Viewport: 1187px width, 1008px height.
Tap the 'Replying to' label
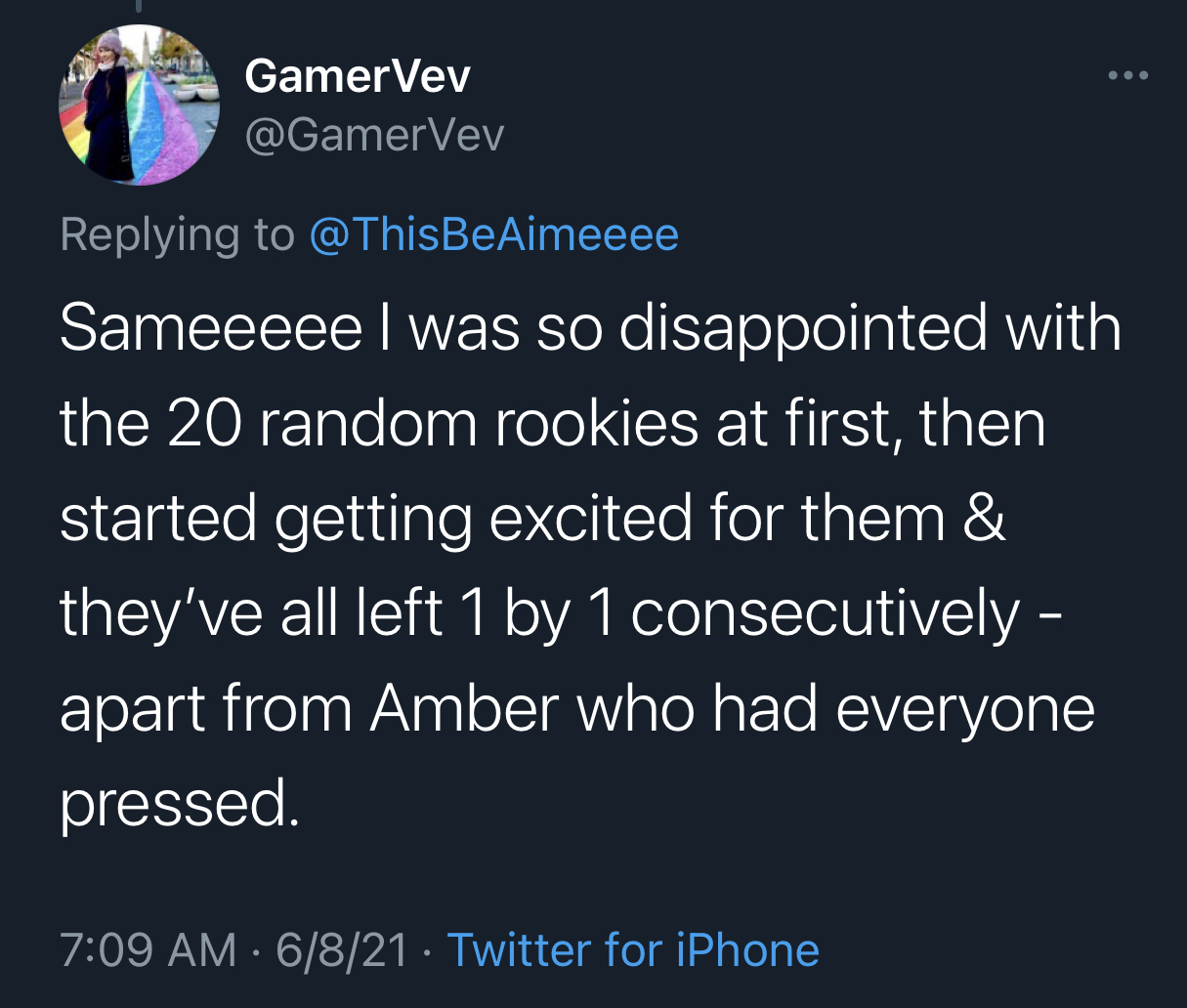tap(177, 234)
